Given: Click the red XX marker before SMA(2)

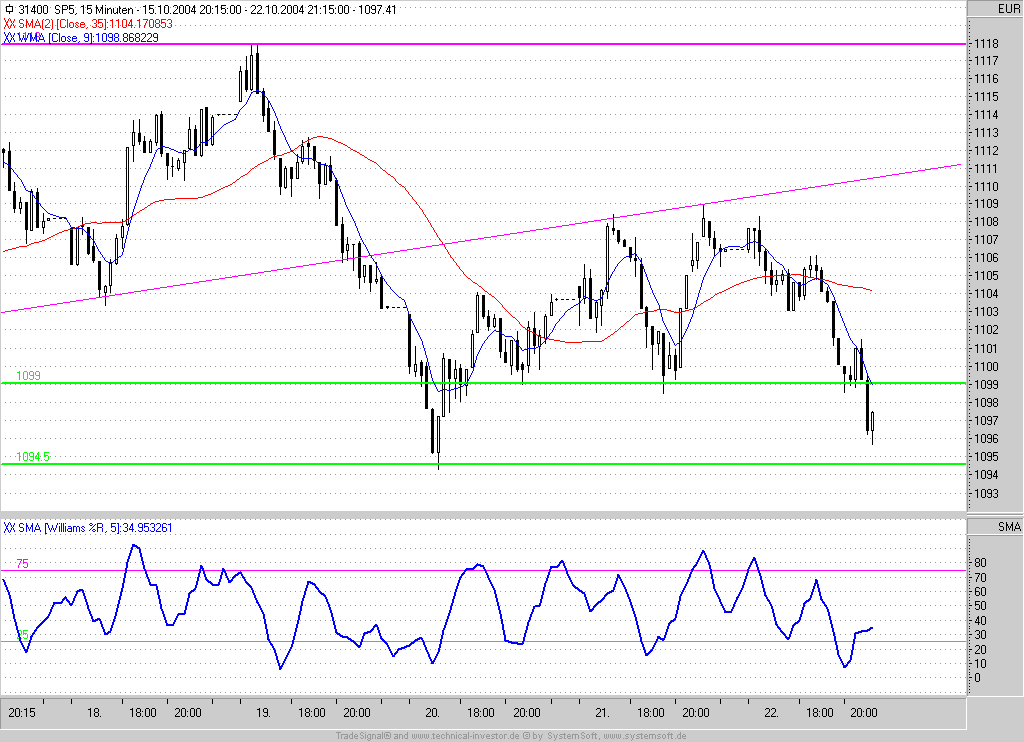Looking at the screenshot, I should click(9, 24).
